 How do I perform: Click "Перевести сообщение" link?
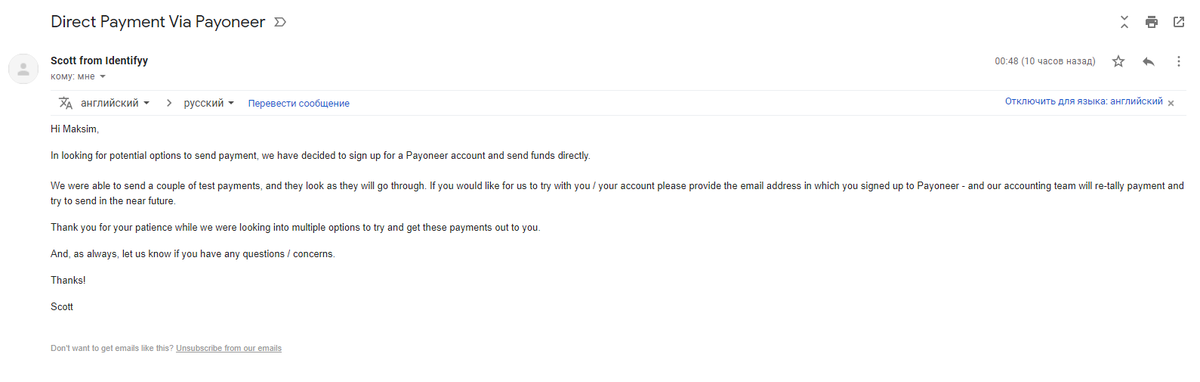[299, 103]
